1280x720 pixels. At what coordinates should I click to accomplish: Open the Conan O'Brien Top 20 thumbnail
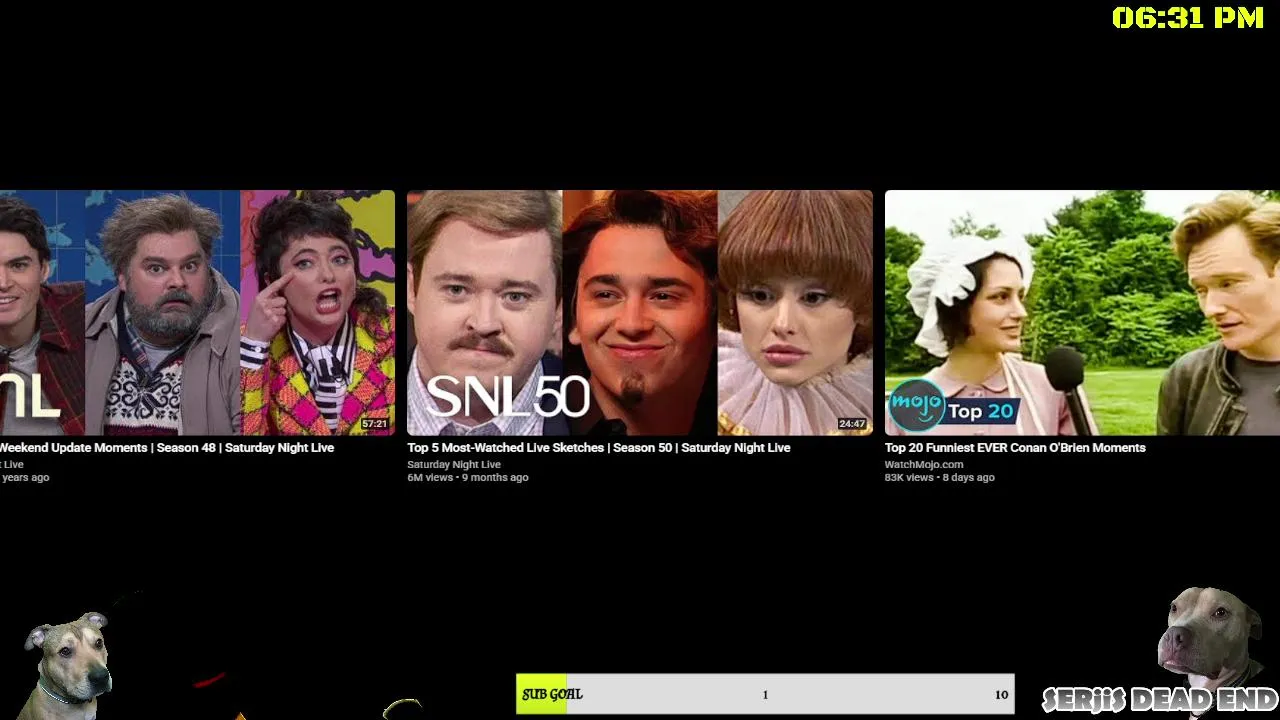pyautogui.click(x=1082, y=312)
